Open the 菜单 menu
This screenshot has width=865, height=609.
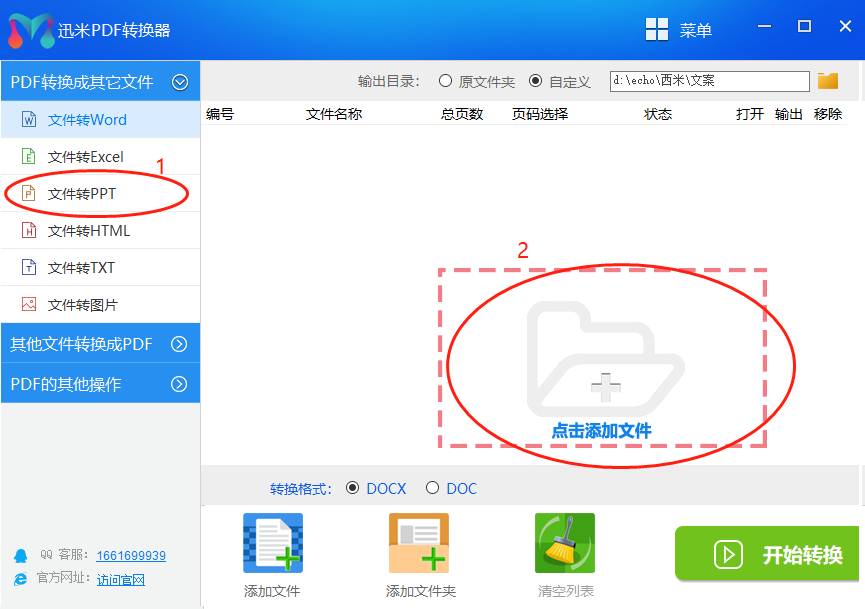point(684,29)
